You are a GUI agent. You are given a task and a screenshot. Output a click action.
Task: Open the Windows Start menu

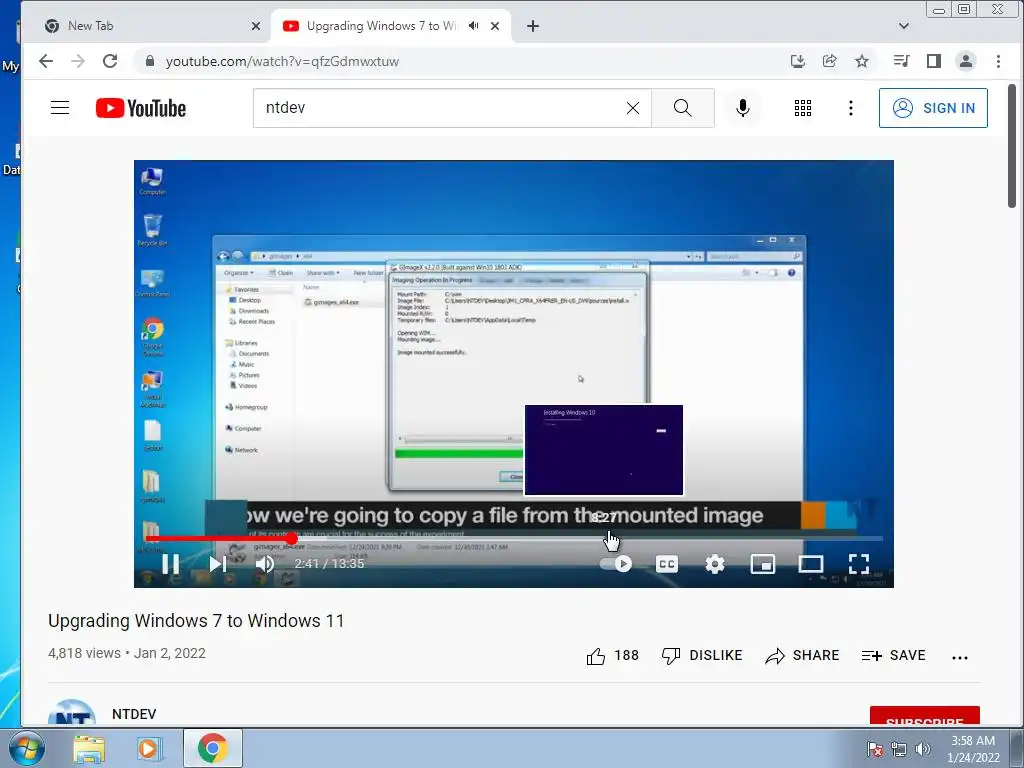tap(26, 748)
